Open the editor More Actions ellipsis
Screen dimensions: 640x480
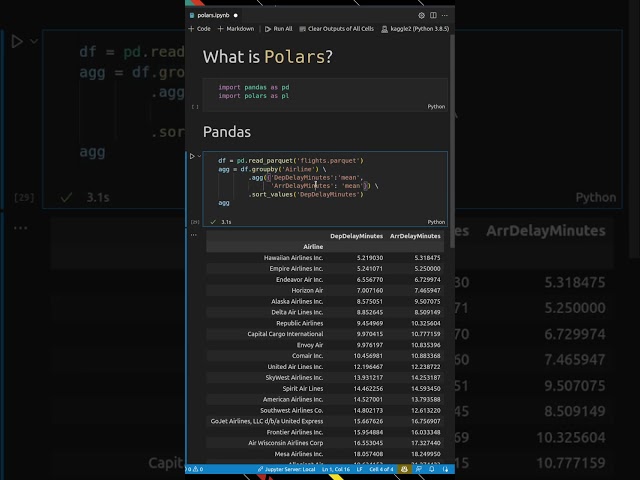pos(444,16)
